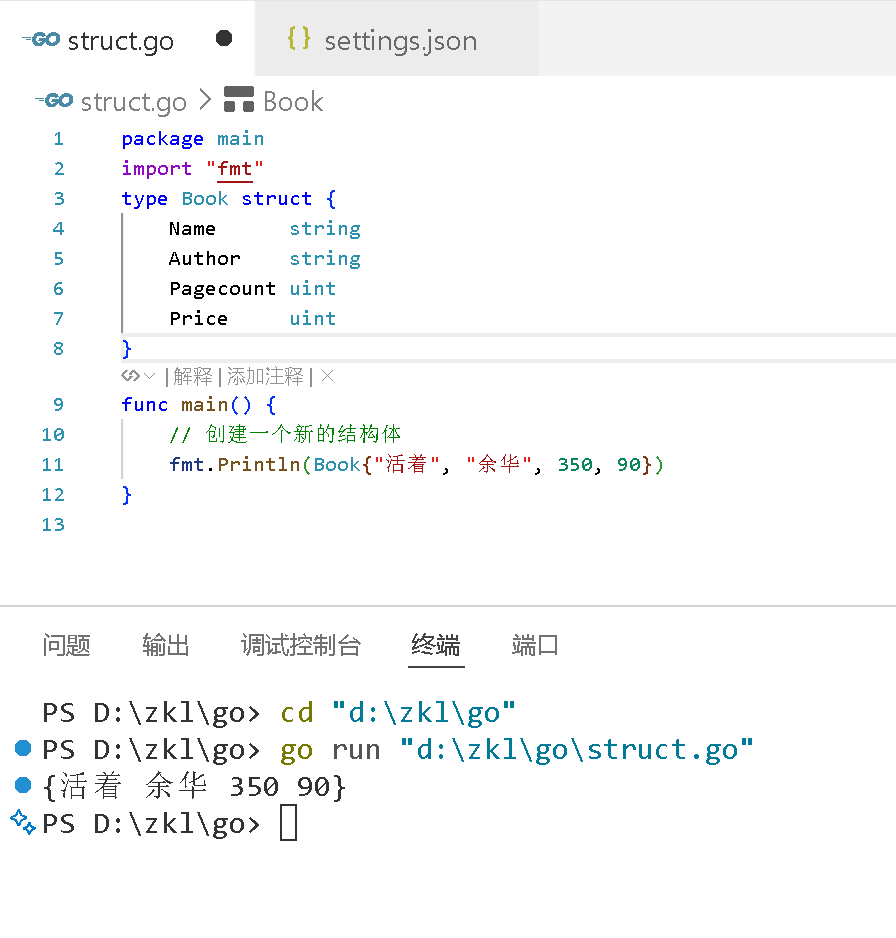Expand the Book breadcrumb to list struct members

[x=290, y=100]
